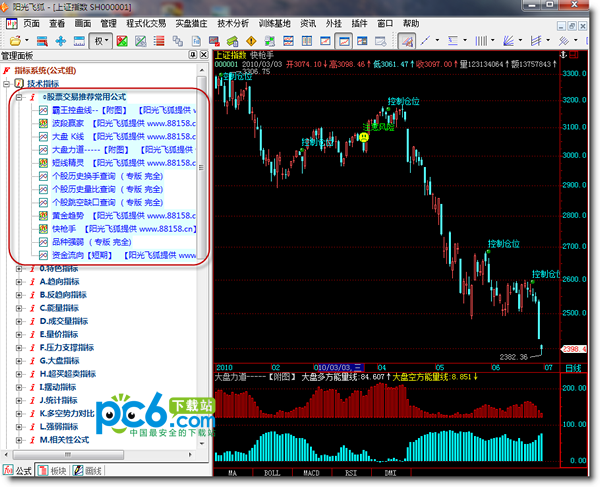Click the red and green diagonal chart icon

(122, 41)
